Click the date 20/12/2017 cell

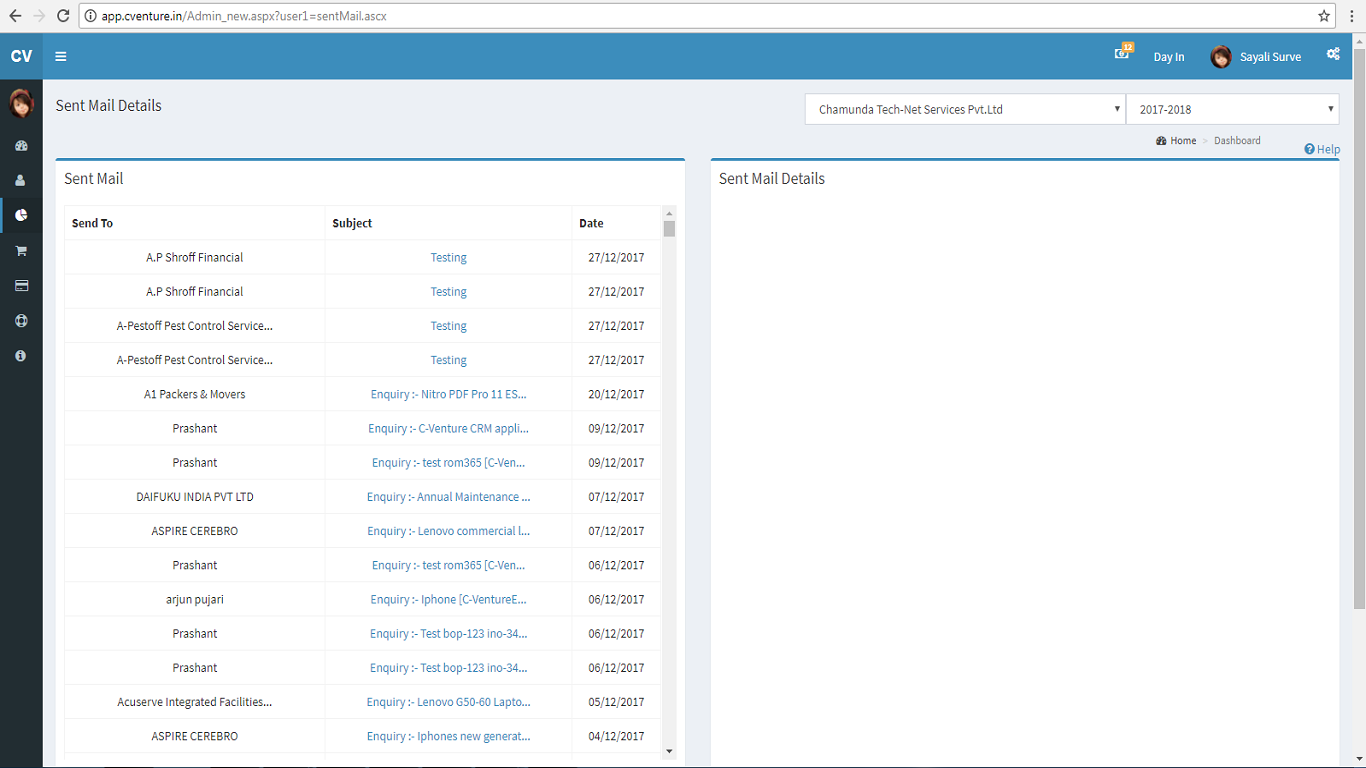[616, 394]
